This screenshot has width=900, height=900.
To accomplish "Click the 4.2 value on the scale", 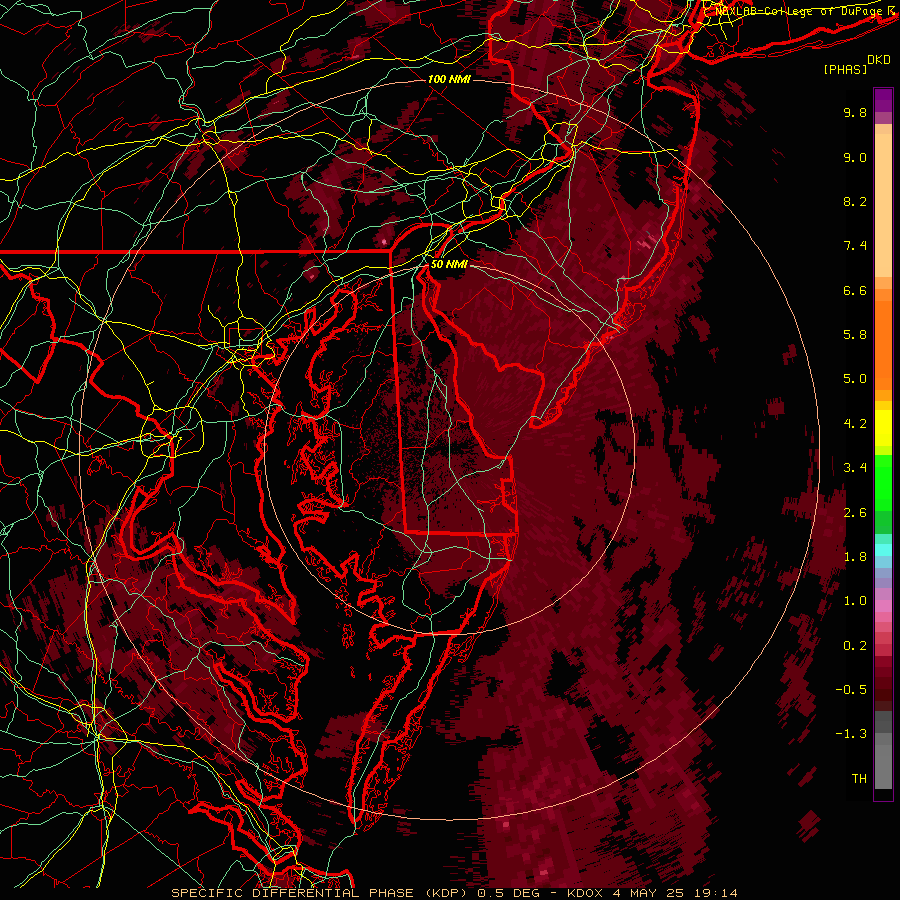I will click(x=855, y=424).
